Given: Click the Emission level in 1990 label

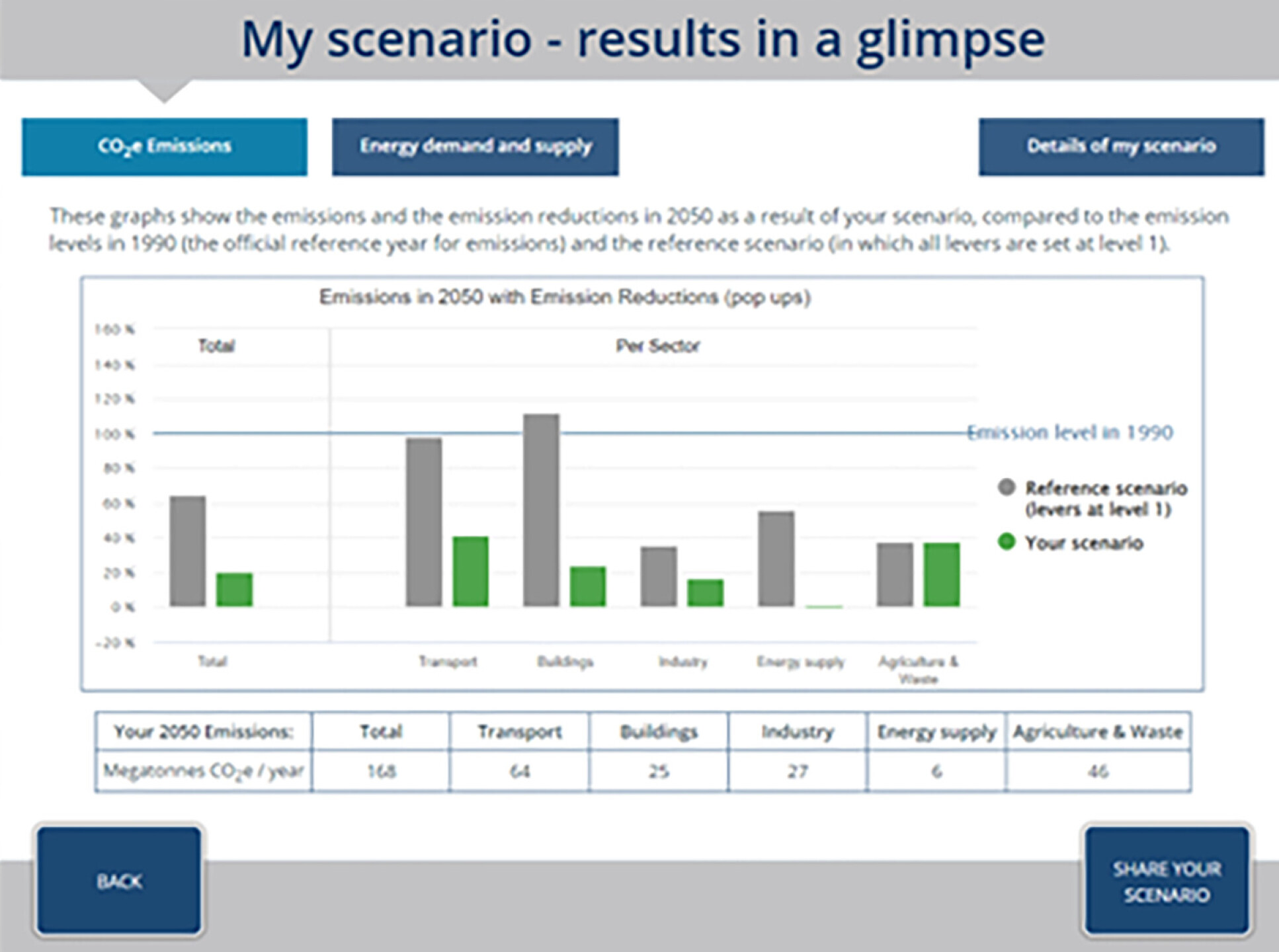Looking at the screenshot, I should 1069,432.
